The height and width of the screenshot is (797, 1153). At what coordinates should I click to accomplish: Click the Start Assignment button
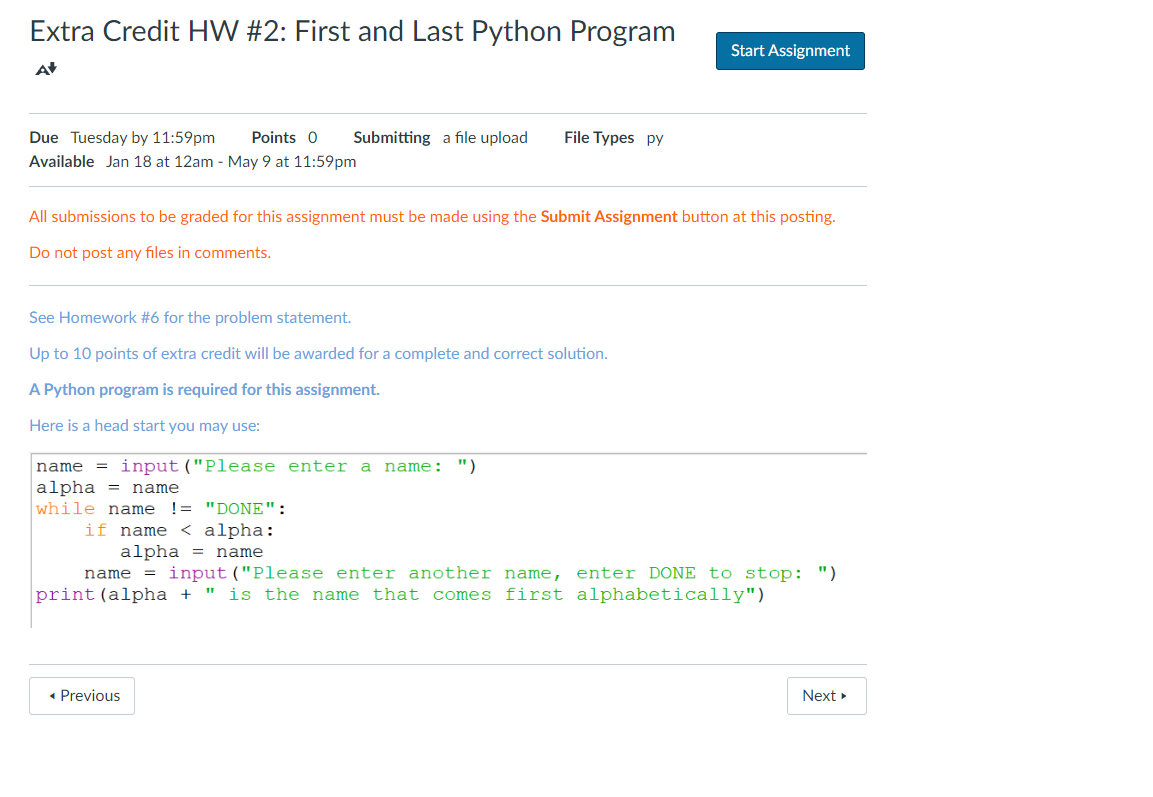click(790, 50)
